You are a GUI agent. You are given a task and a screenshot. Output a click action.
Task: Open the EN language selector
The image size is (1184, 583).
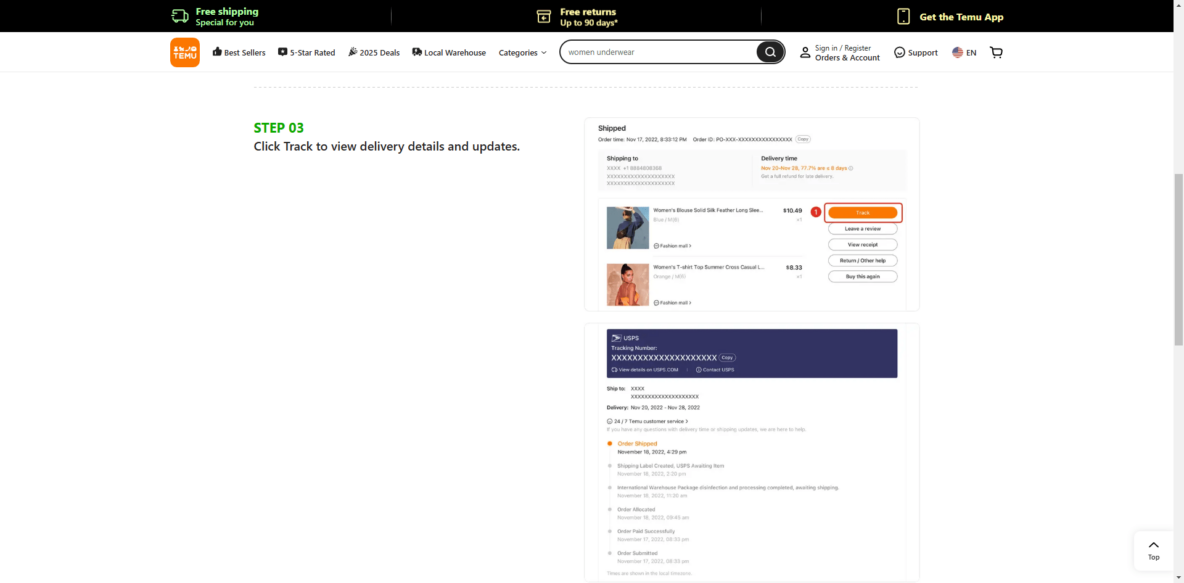971,52
